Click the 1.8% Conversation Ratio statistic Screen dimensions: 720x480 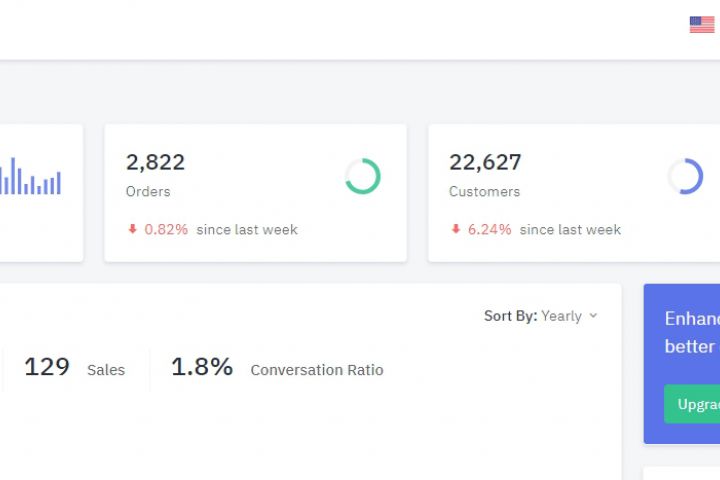point(202,368)
